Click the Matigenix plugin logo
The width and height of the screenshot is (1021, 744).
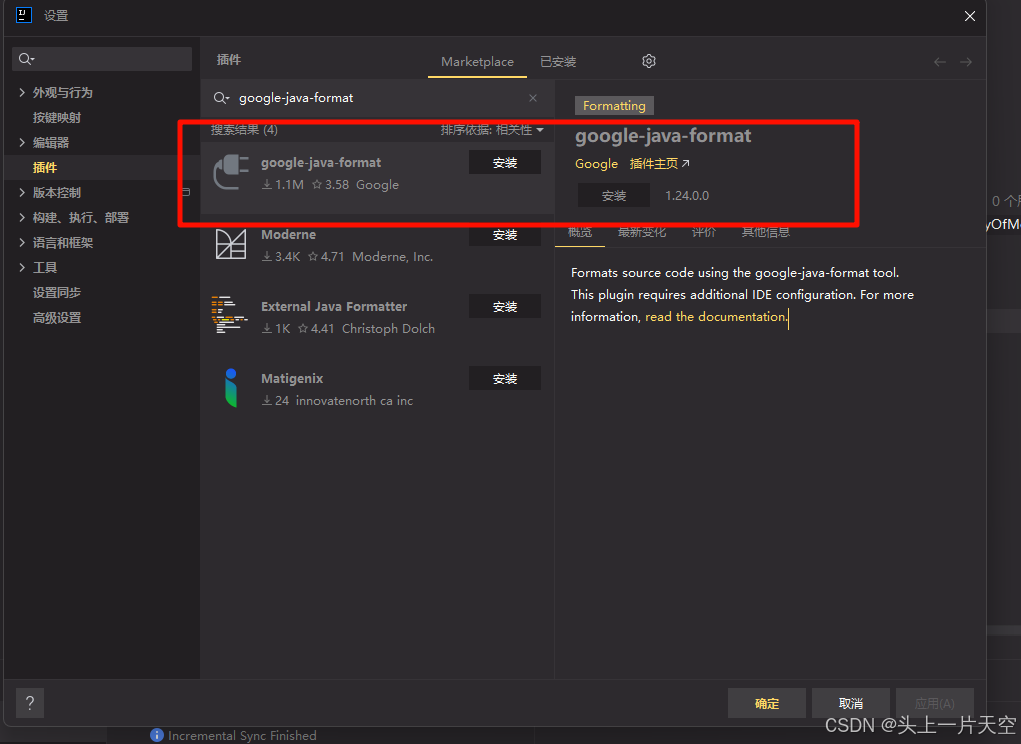[231, 388]
